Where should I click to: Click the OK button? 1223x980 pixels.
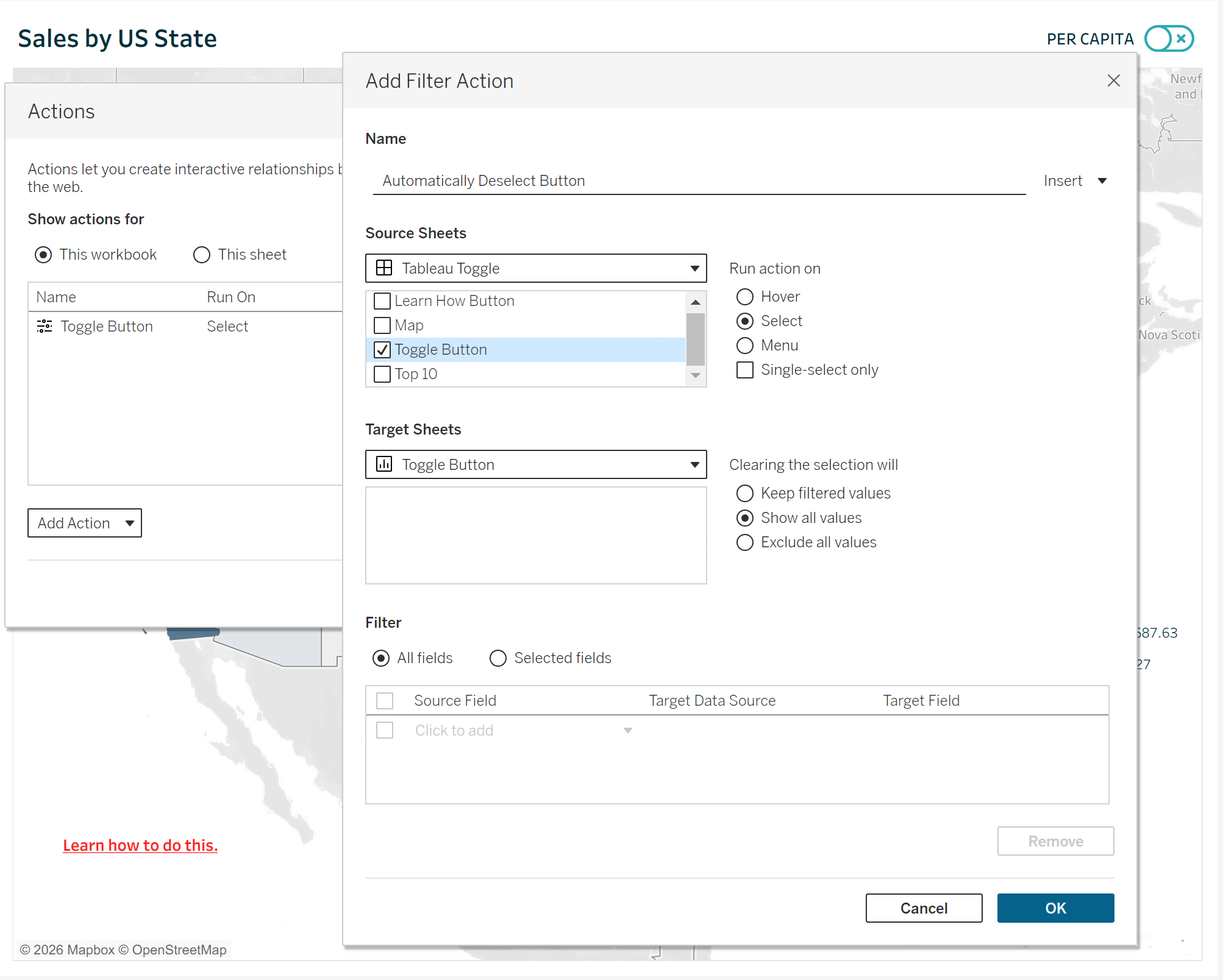coord(1055,908)
